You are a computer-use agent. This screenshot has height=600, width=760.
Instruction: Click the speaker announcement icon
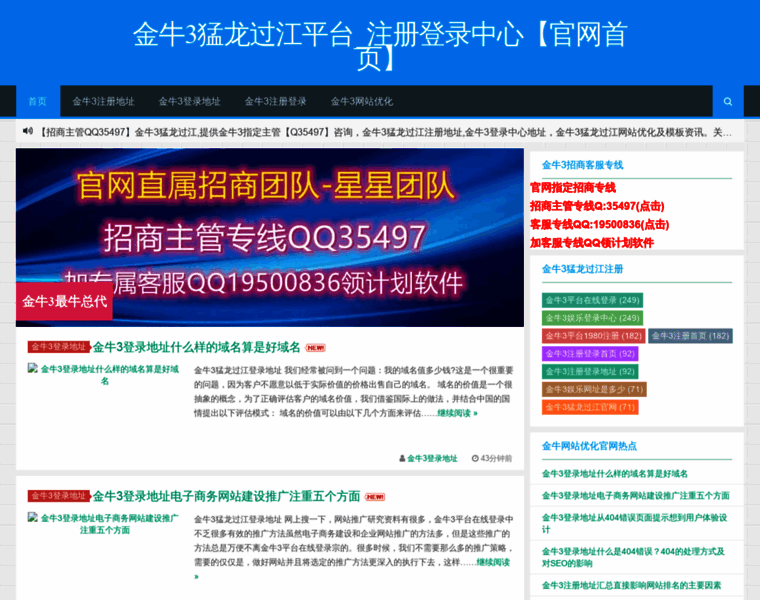pyautogui.click(x=28, y=131)
